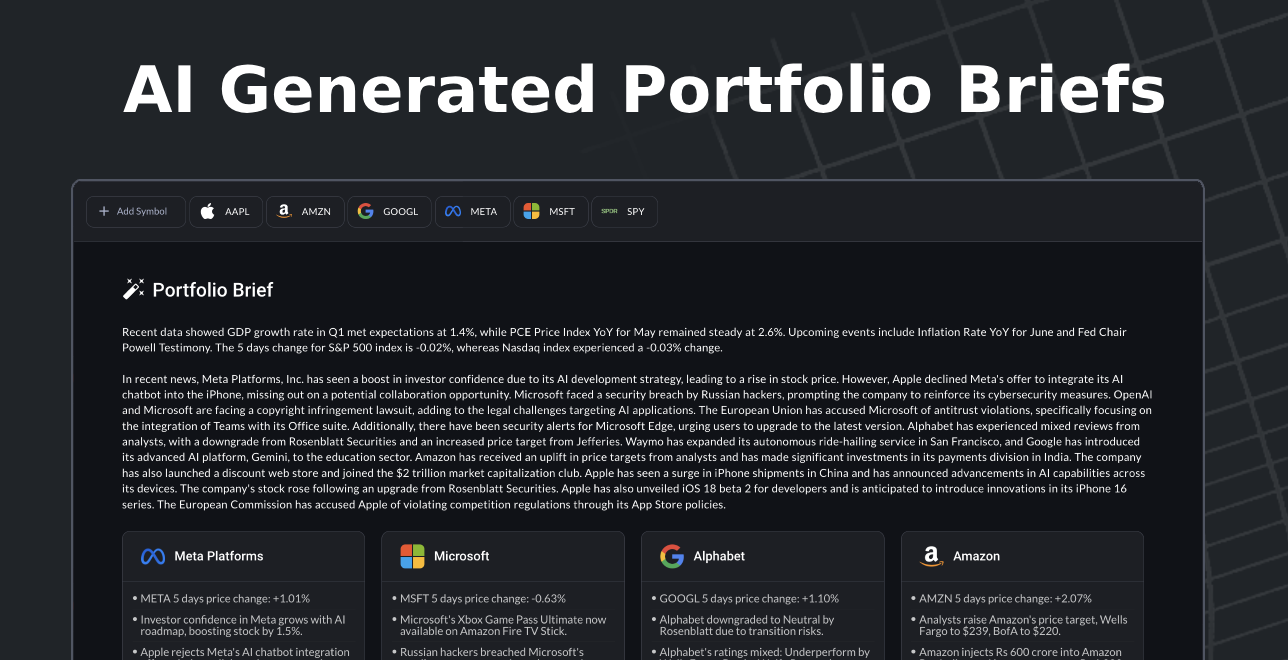Select the META symbol chip
This screenshot has height=660, width=1288.
point(472,212)
